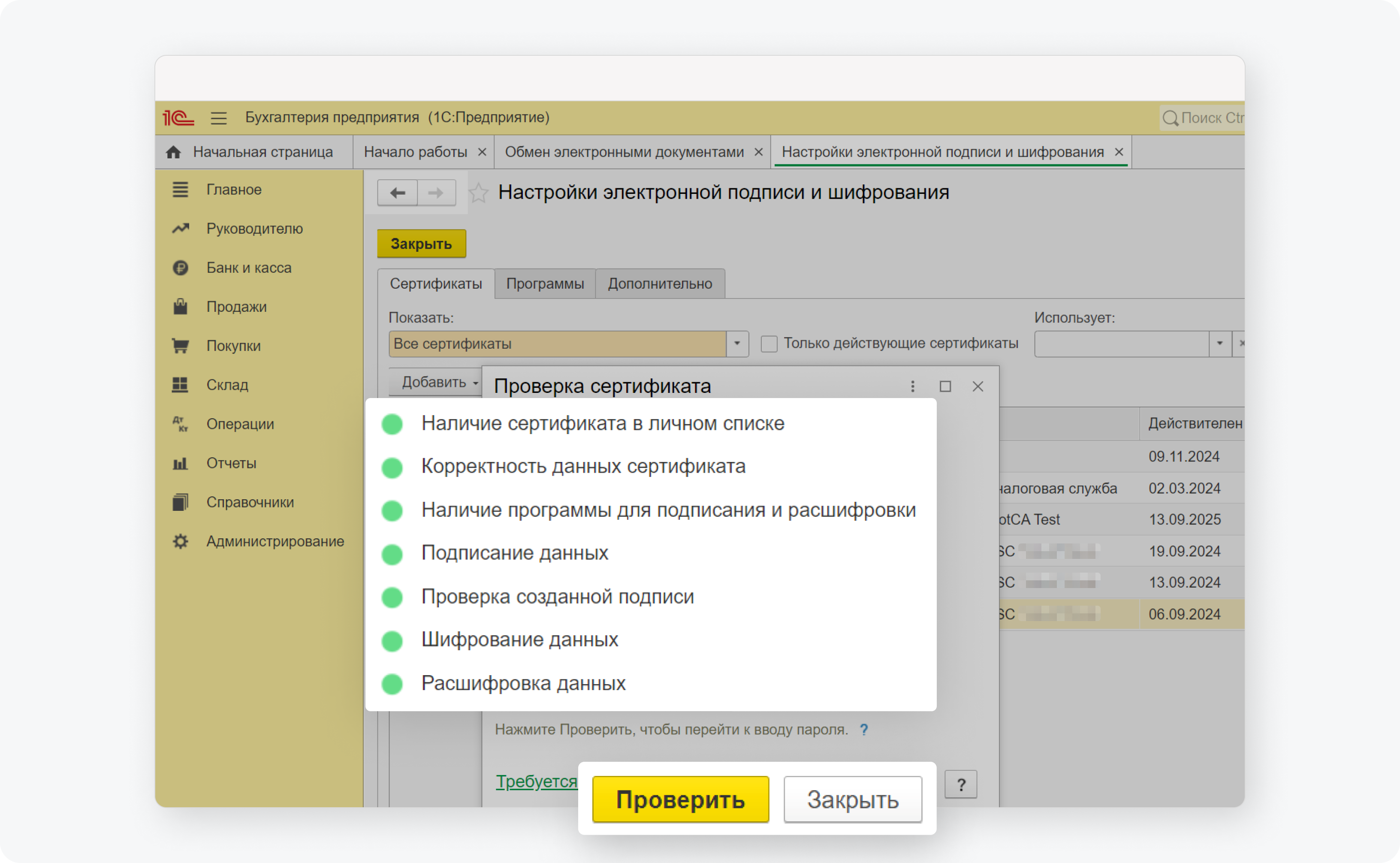Click Расшифровка данных check item

tap(523, 683)
